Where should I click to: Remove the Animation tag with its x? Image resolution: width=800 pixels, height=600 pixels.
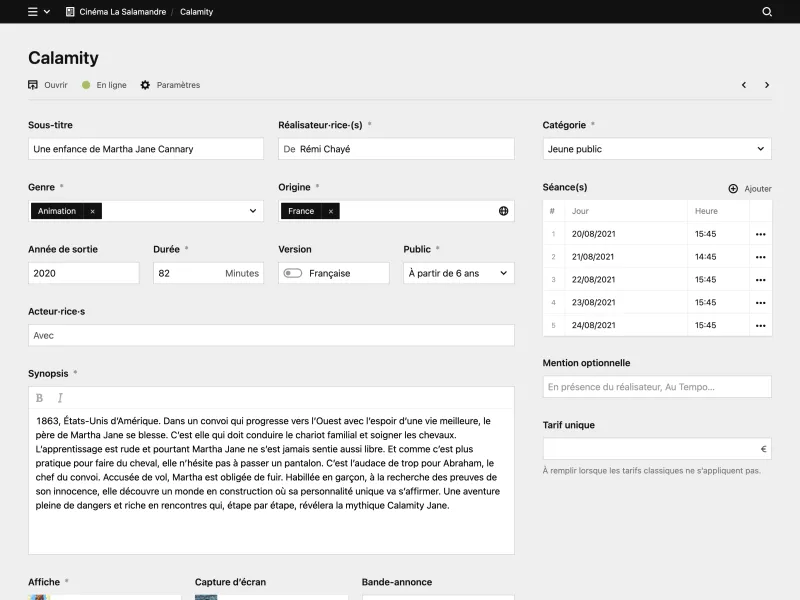[x=92, y=211]
